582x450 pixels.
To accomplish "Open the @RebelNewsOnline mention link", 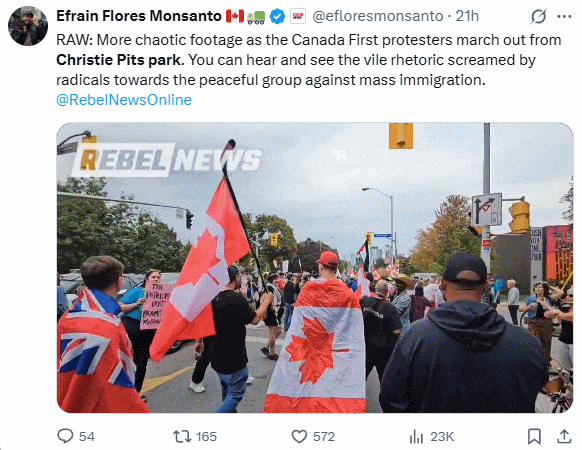I will click(x=124, y=100).
